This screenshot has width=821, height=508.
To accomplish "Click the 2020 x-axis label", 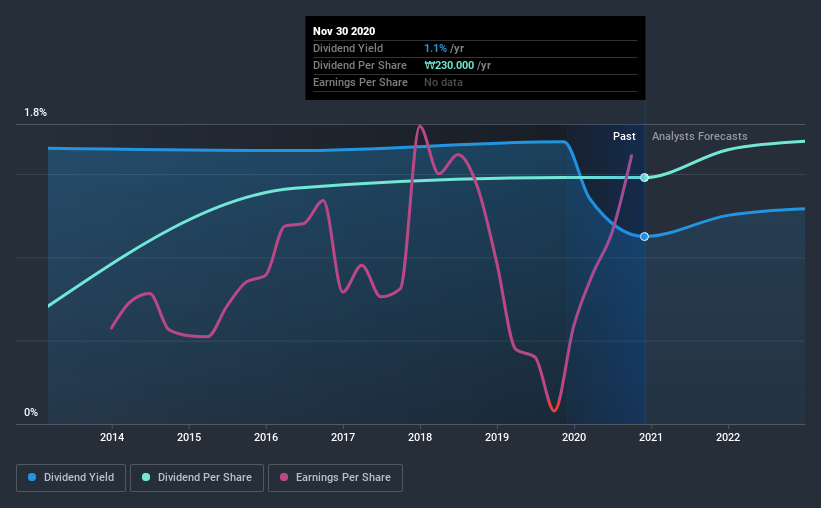I will [x=574, y=437].
